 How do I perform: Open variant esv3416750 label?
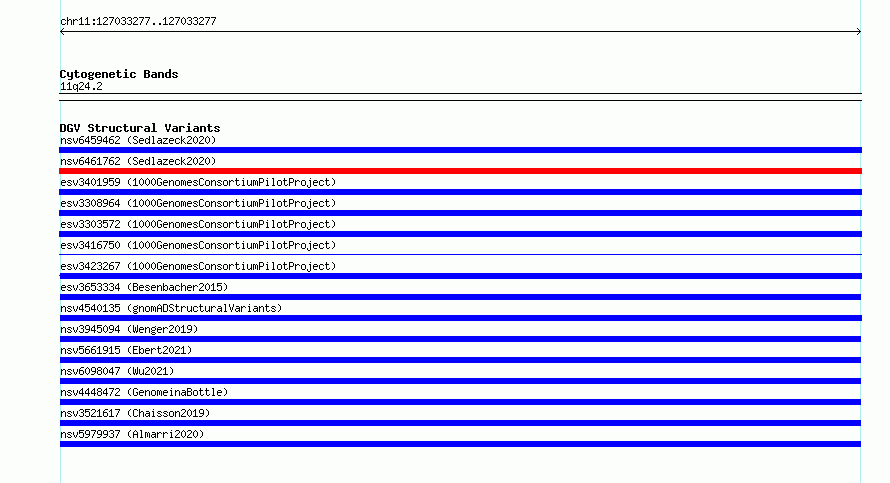198,245
